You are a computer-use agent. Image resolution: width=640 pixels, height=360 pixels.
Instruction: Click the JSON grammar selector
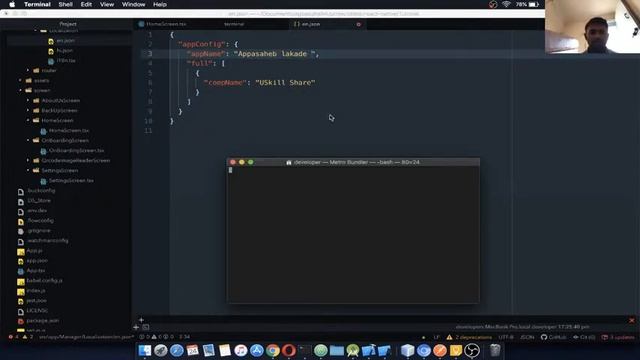527,337
